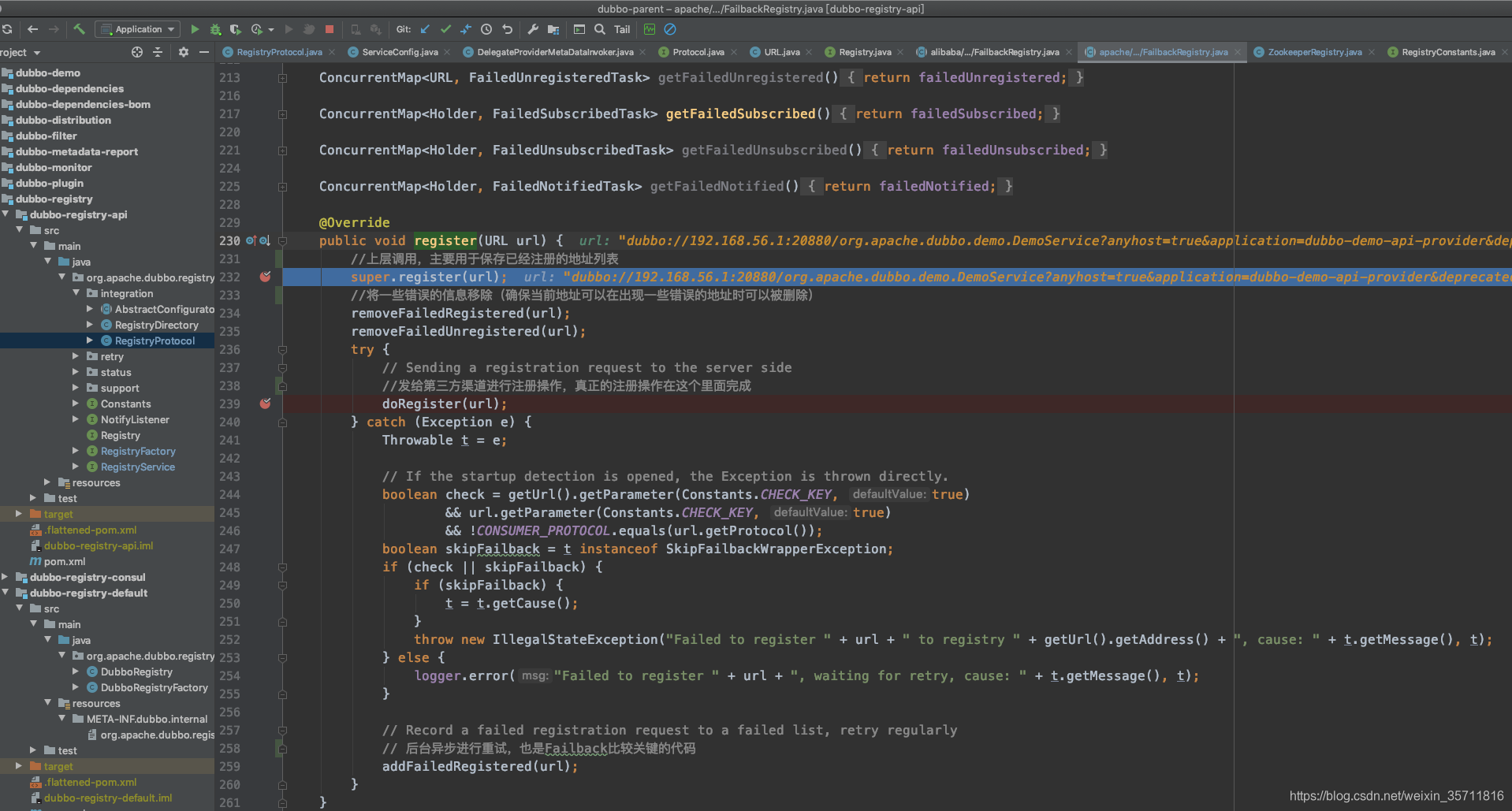
Task: Place cursor on doRegister(url) line
Action: 445,404
